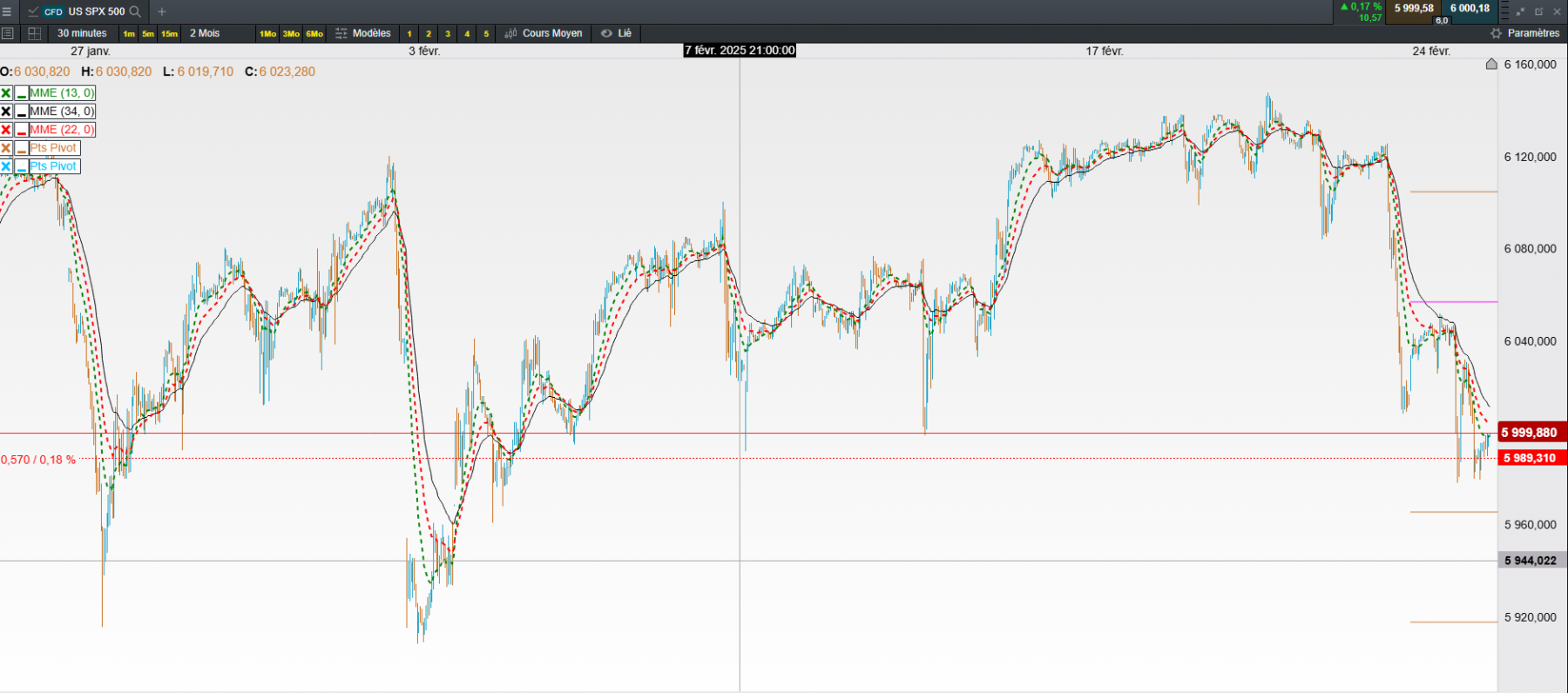This screenshot has width=1568, height=693.
Task: Click the crosshair date 7 févr. 2025 21:00:00
Action: click(740, 50)
